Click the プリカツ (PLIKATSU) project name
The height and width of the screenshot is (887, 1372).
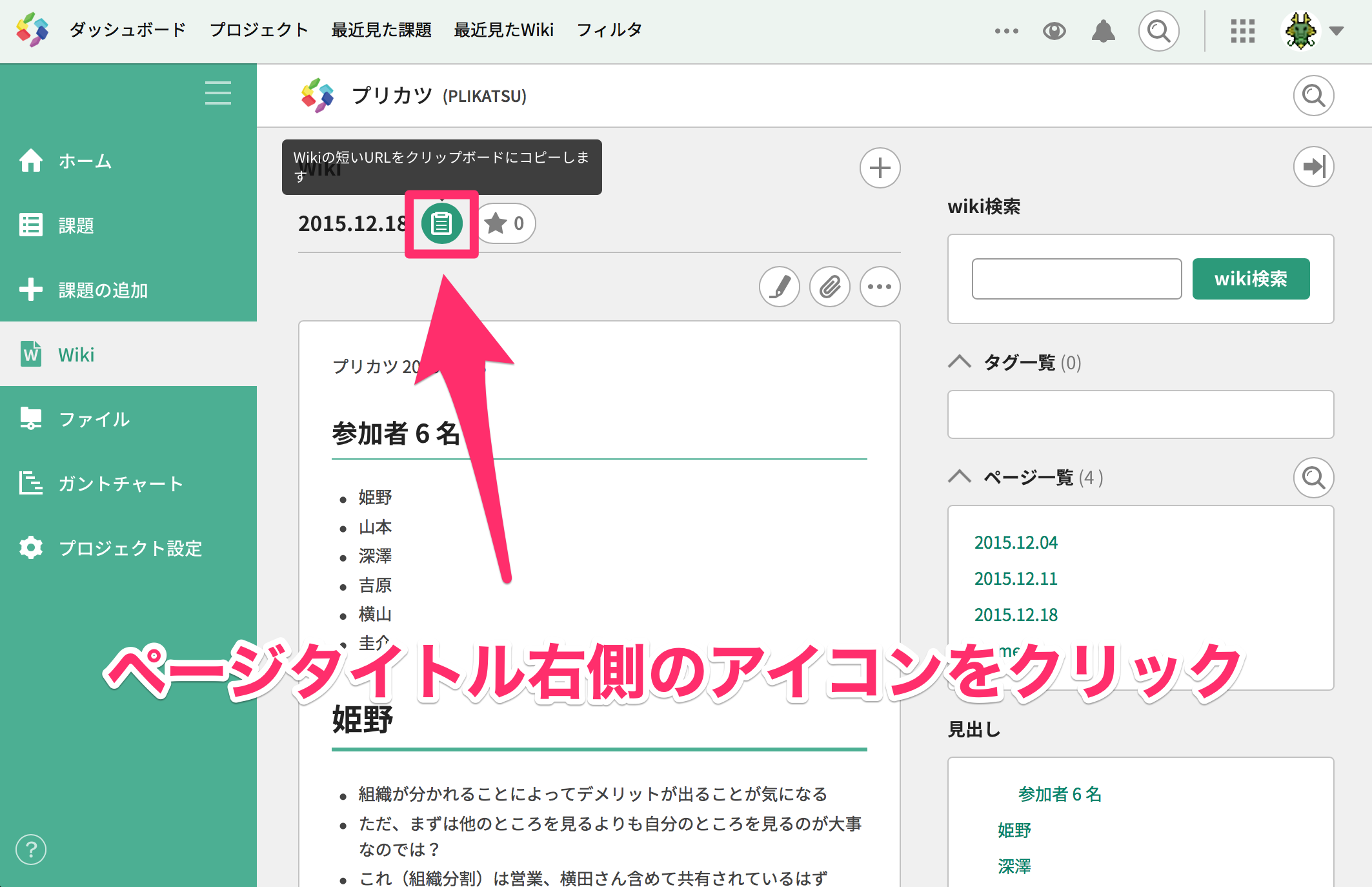(439, 96)
